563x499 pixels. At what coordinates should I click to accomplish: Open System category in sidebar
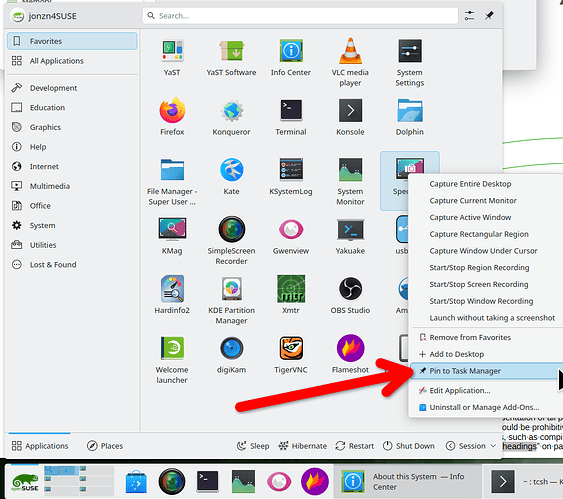pyautogui.click(x=72, y=225)
